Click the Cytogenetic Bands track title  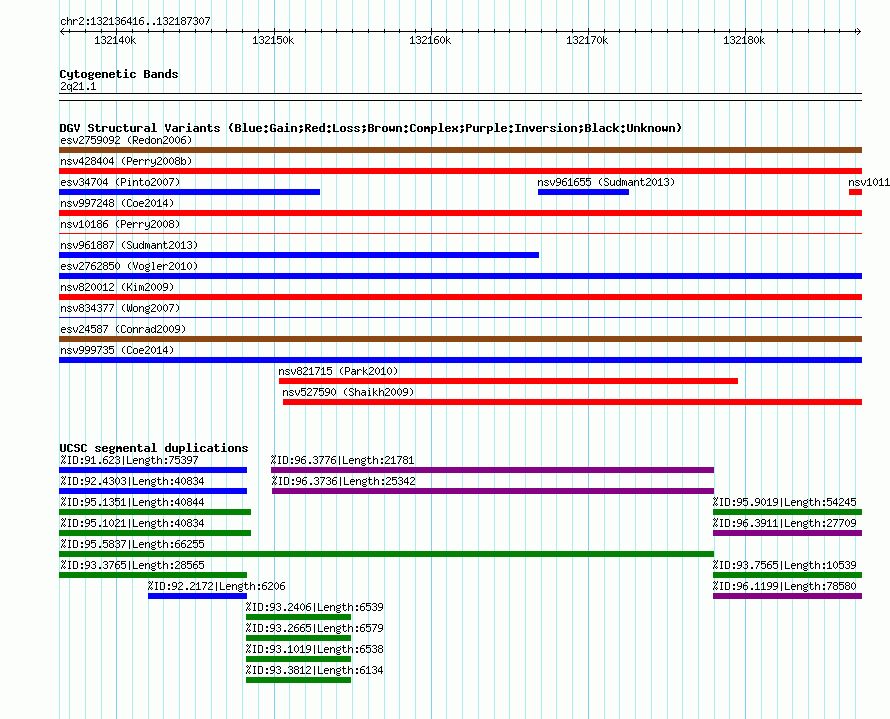point(119,74)
